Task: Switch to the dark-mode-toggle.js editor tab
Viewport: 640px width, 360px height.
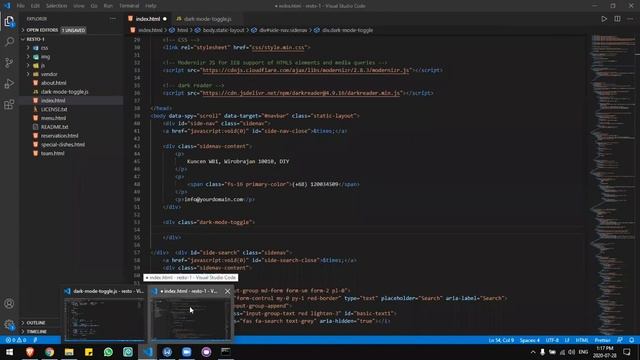Action: click(207, 19)
